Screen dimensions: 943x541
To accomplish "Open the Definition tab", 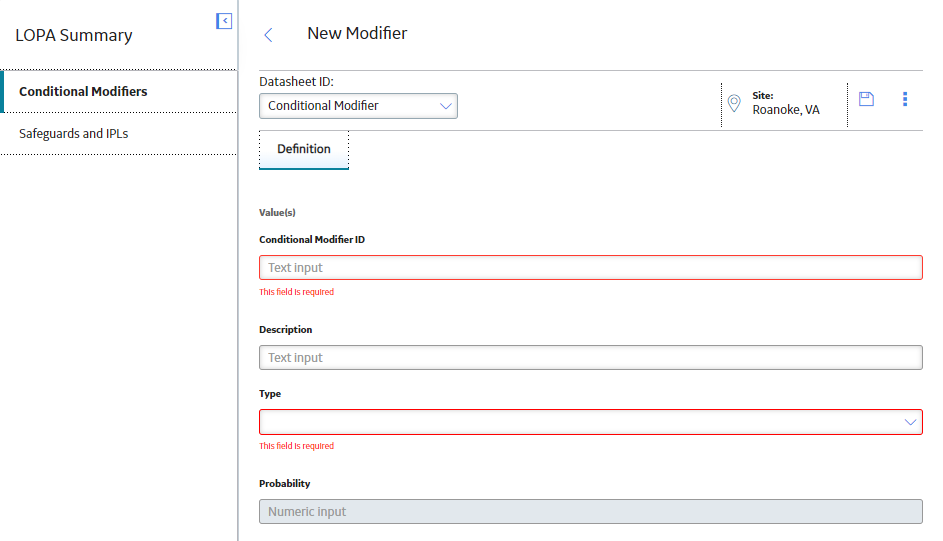I will (x=304, y=150).
